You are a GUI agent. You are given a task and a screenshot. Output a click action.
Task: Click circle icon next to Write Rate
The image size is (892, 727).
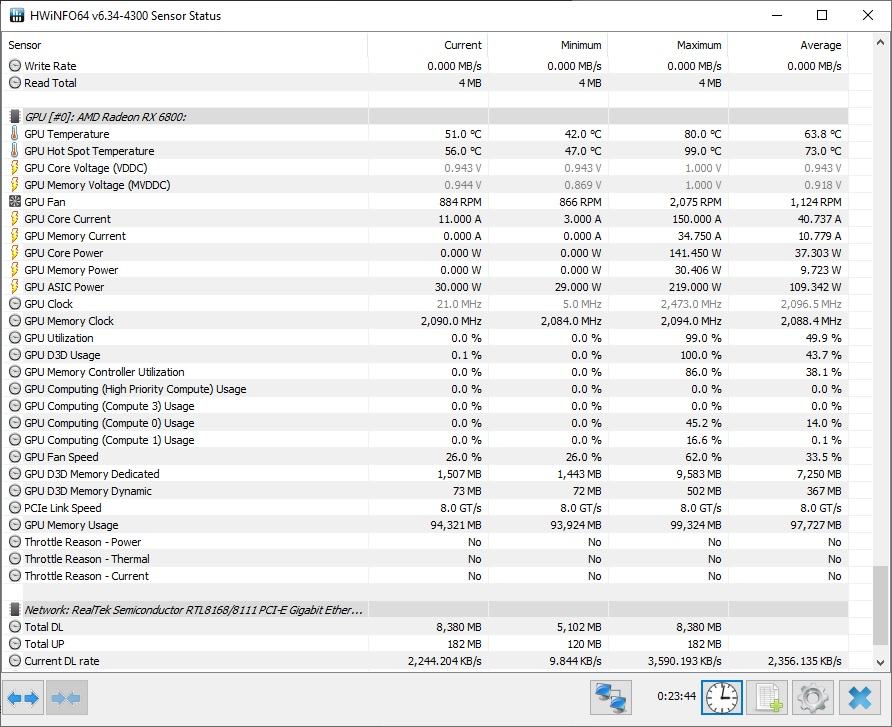coord(15,66)
